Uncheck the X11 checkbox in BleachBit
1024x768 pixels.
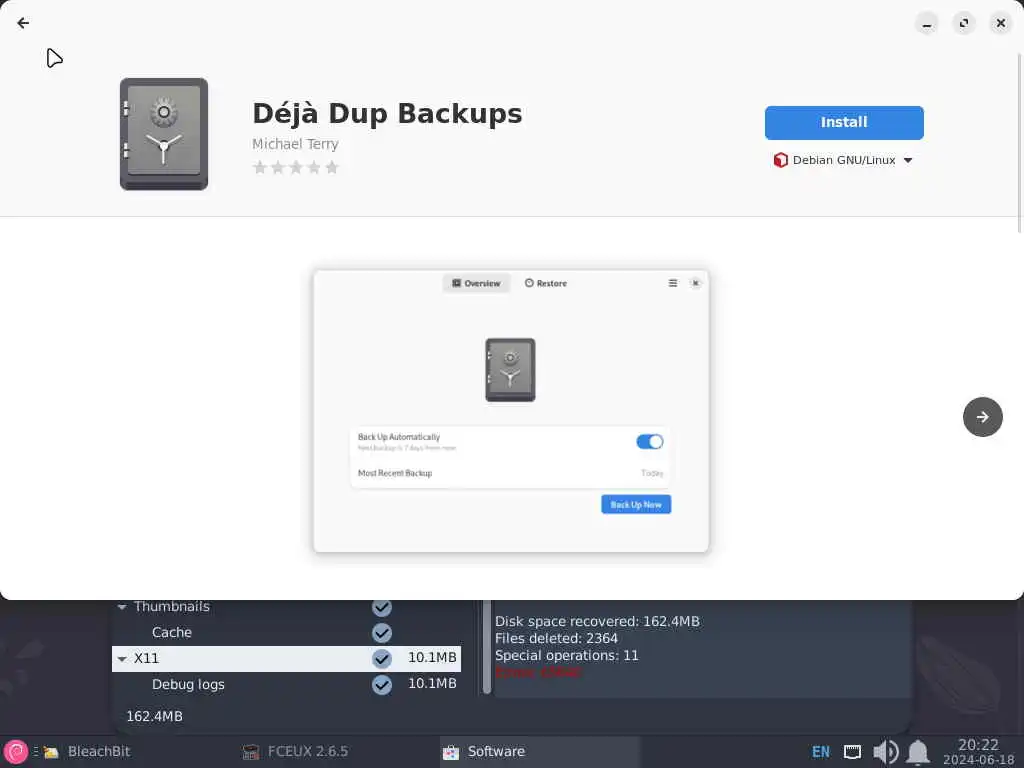[x=382, y=658]
